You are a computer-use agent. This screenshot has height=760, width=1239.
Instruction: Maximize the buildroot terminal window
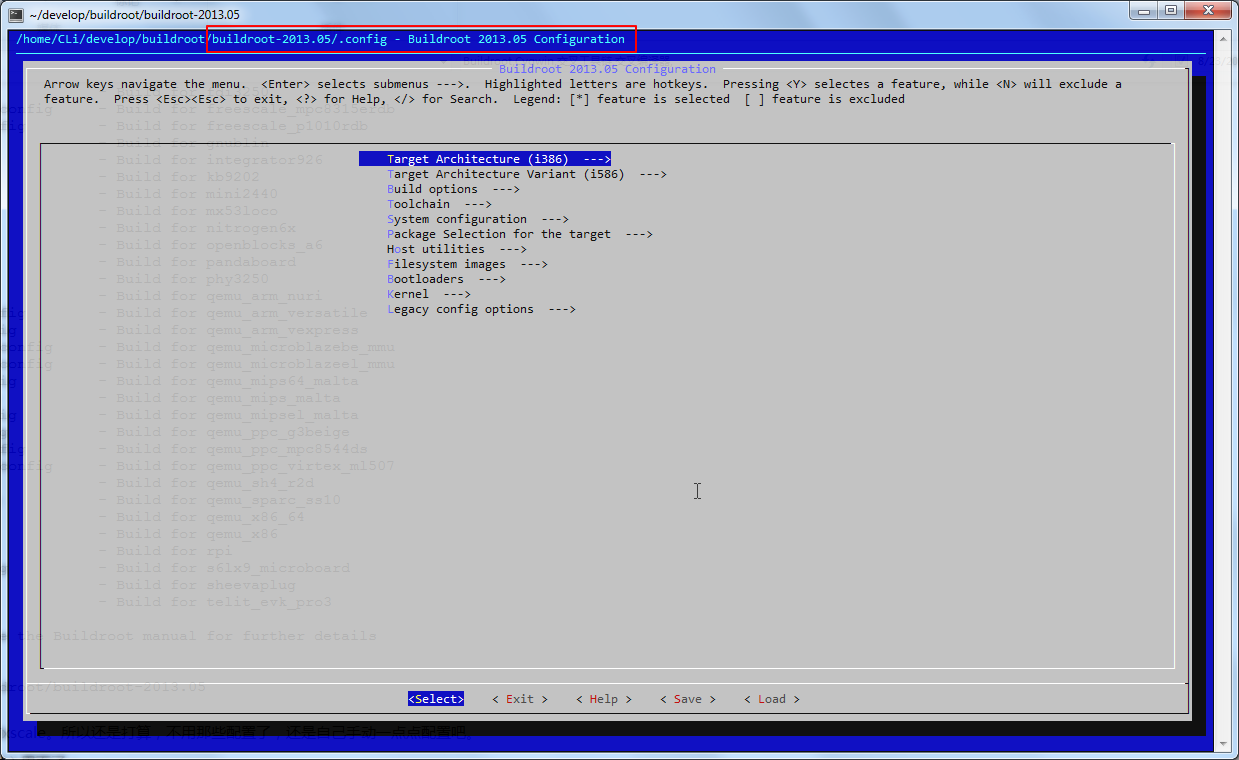pyautogui.click(x=1171, y=11)
